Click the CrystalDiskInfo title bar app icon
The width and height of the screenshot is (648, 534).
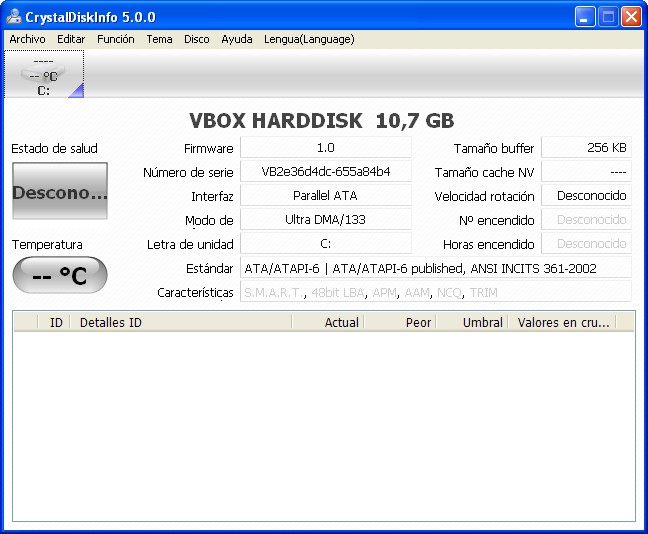pyautogui.click(x=14, y=17)
